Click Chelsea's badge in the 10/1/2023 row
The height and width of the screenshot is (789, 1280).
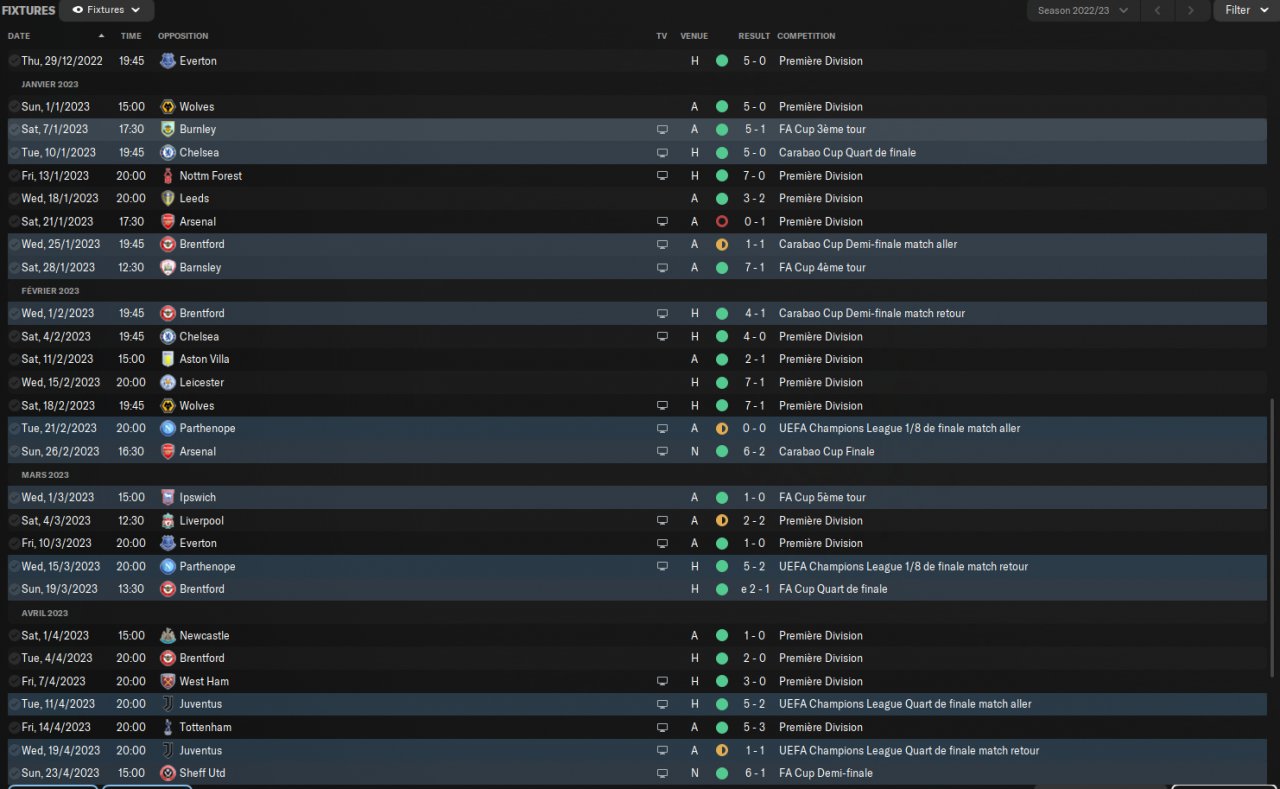(168, 153)
